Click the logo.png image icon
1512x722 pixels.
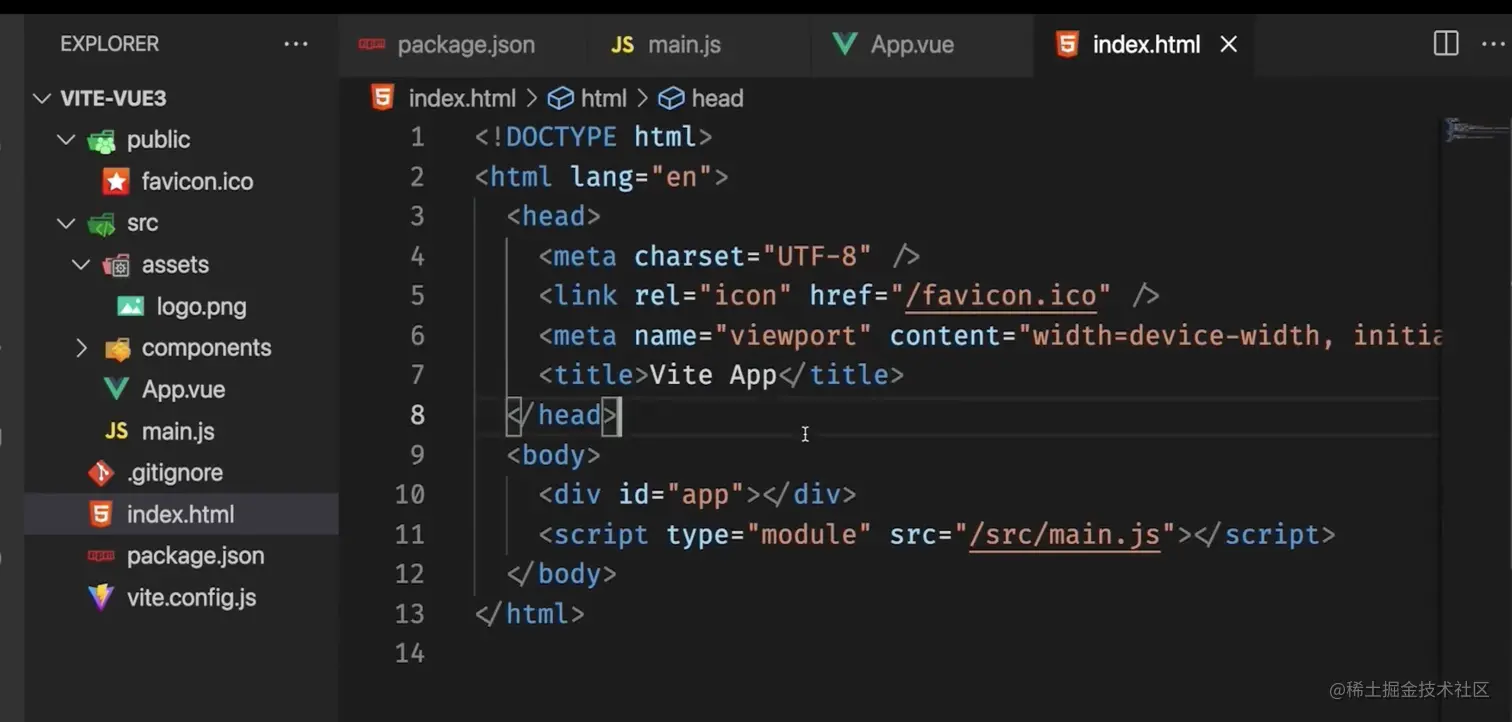133,306
